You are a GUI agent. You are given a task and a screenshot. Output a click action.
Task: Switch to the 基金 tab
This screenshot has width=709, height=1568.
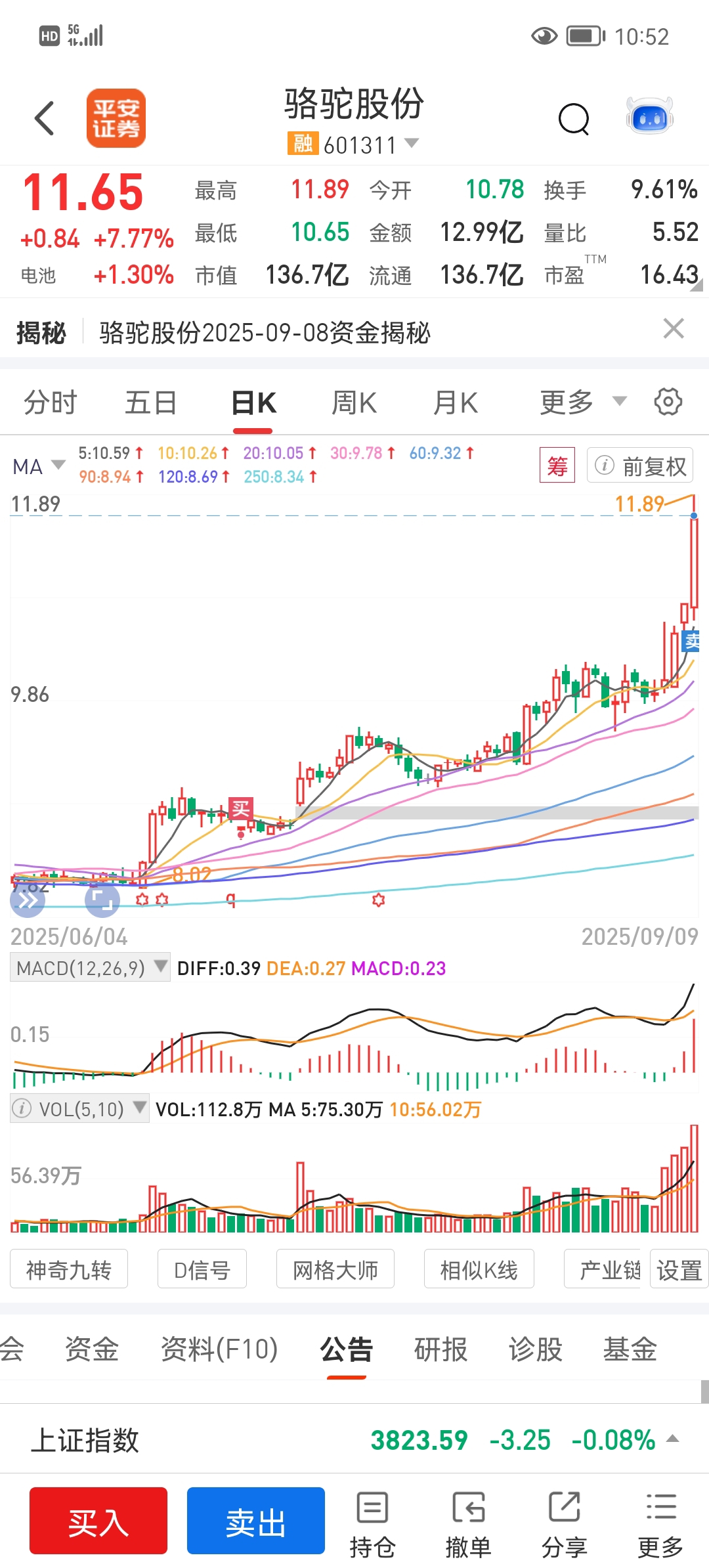[630, 1350]
